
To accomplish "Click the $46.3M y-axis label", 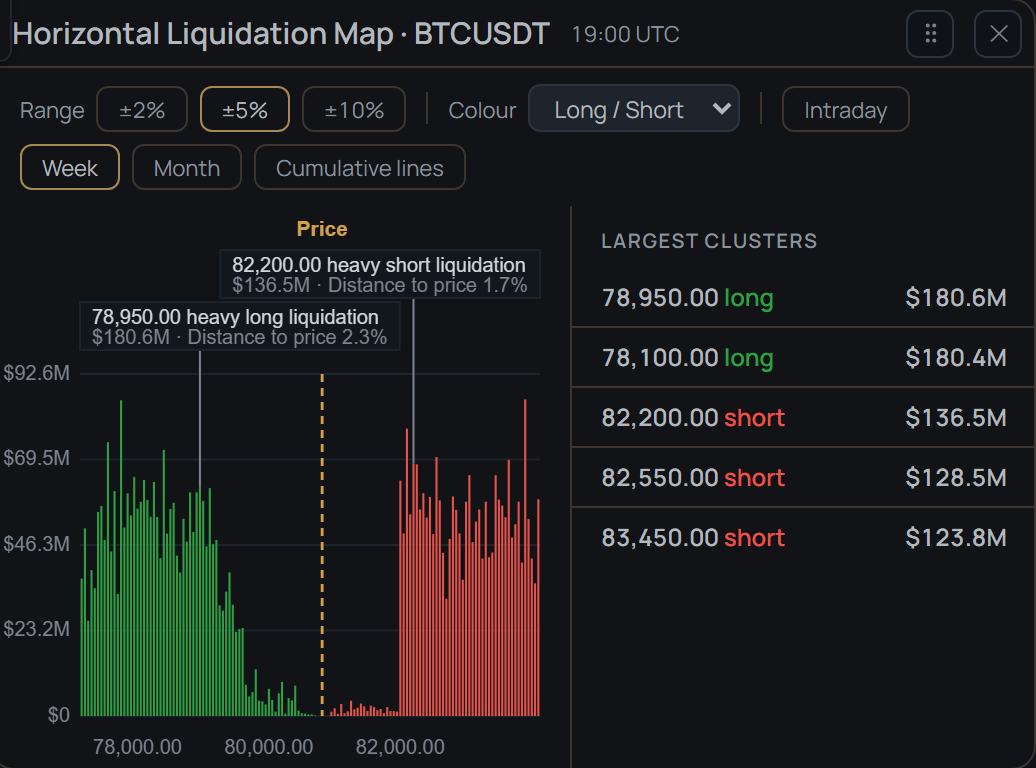I will (36, 544).
